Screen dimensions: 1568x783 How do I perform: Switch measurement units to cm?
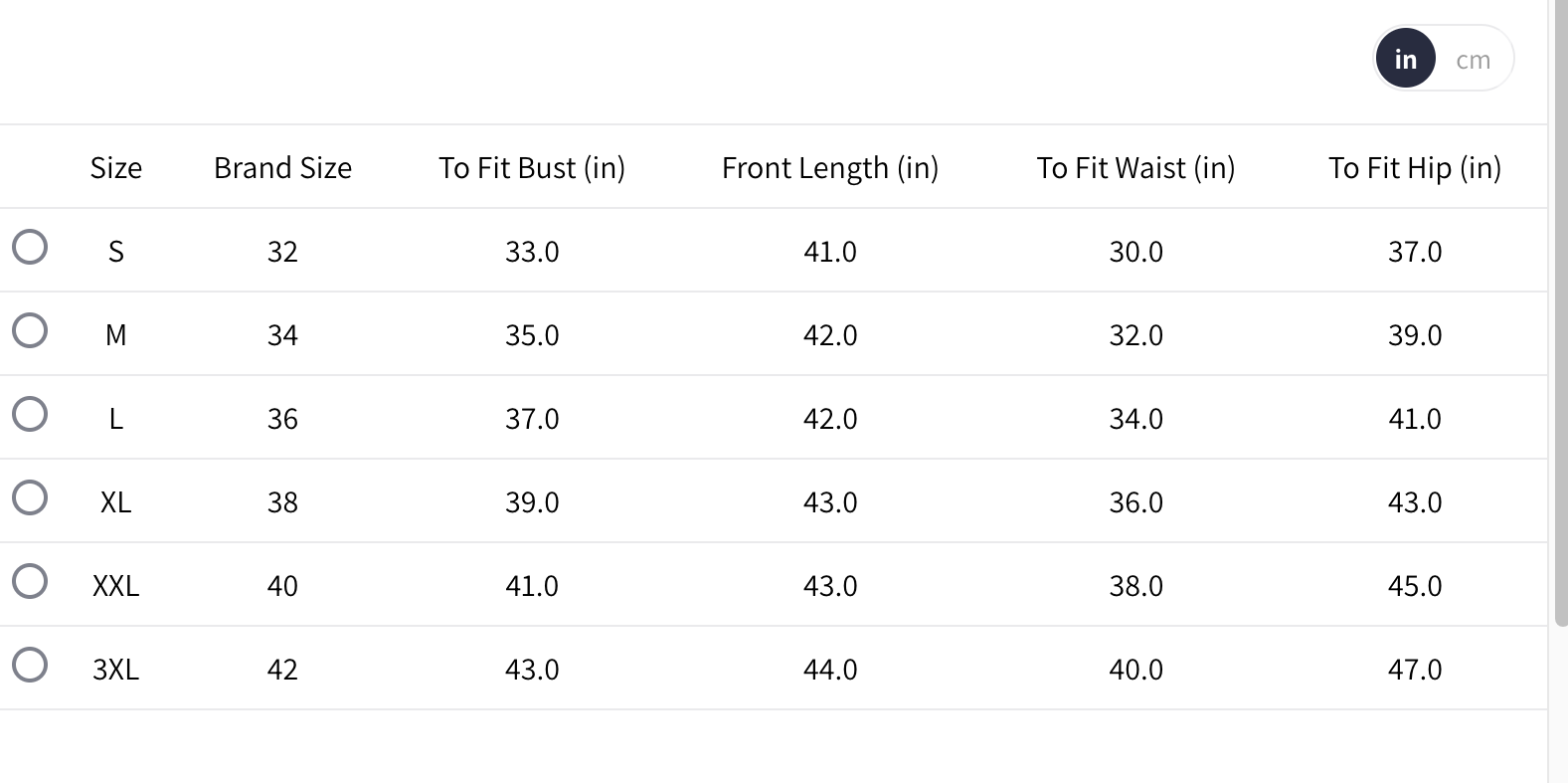1473,60
